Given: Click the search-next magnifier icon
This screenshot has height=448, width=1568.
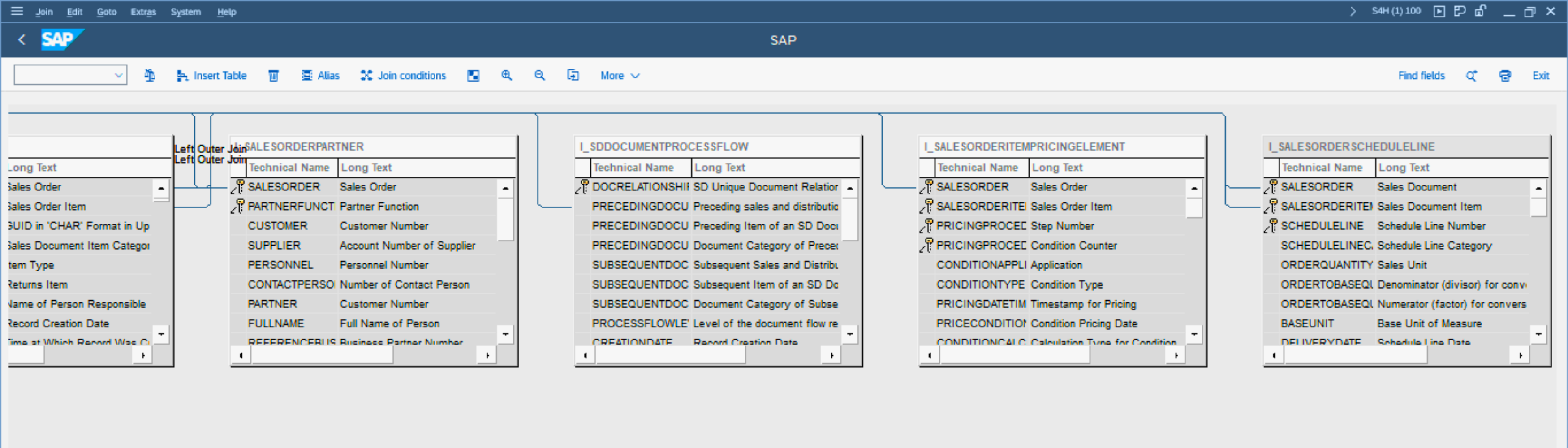Looking at the screenshot, I should tap(1471, 75).
